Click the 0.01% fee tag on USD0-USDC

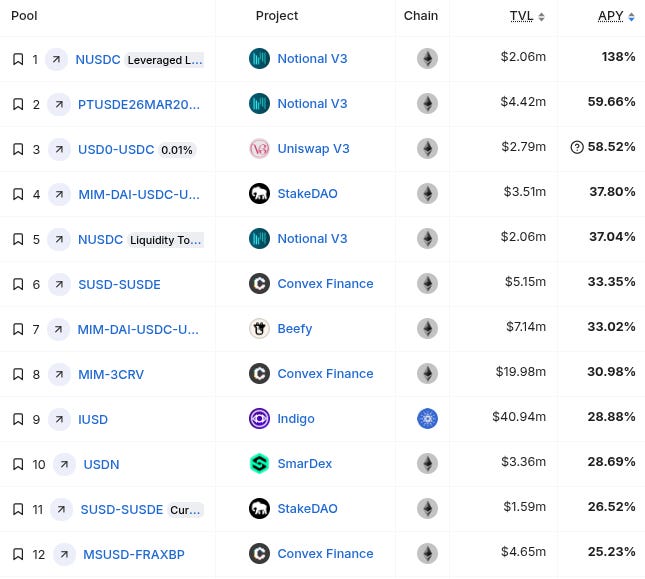(x=177, y=150)
